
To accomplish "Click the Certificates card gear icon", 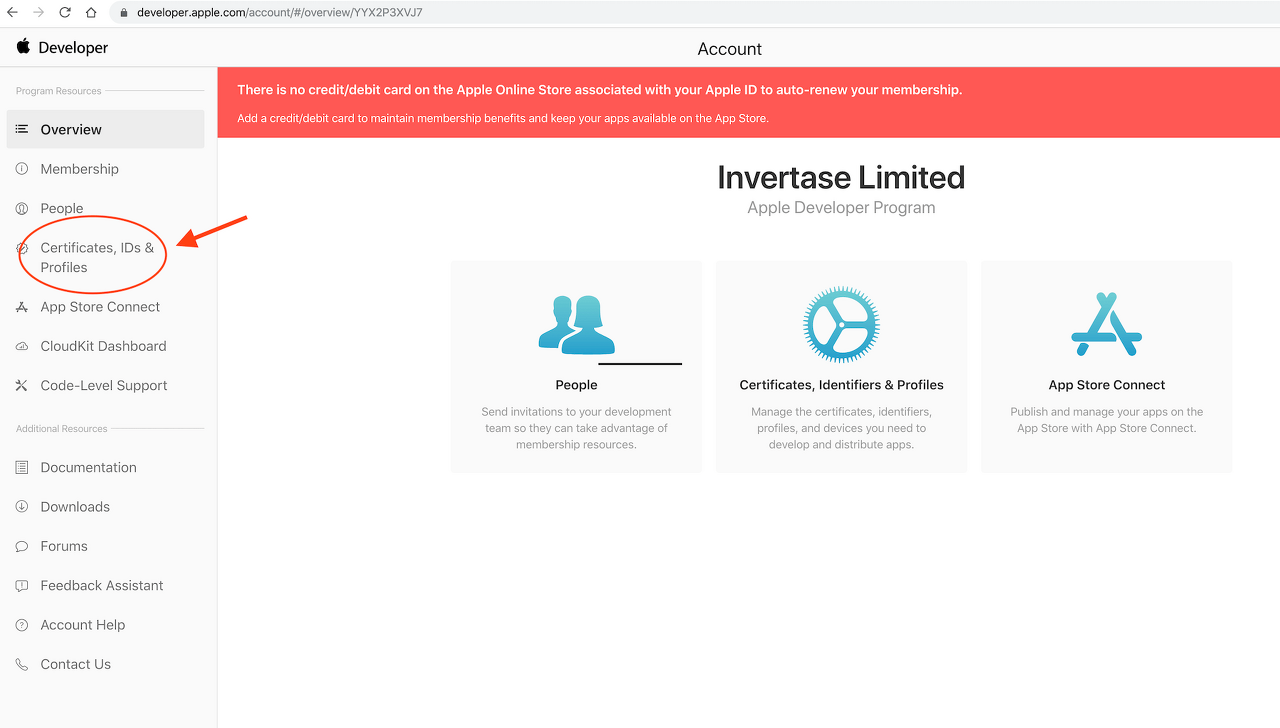I will pos(841,324).
